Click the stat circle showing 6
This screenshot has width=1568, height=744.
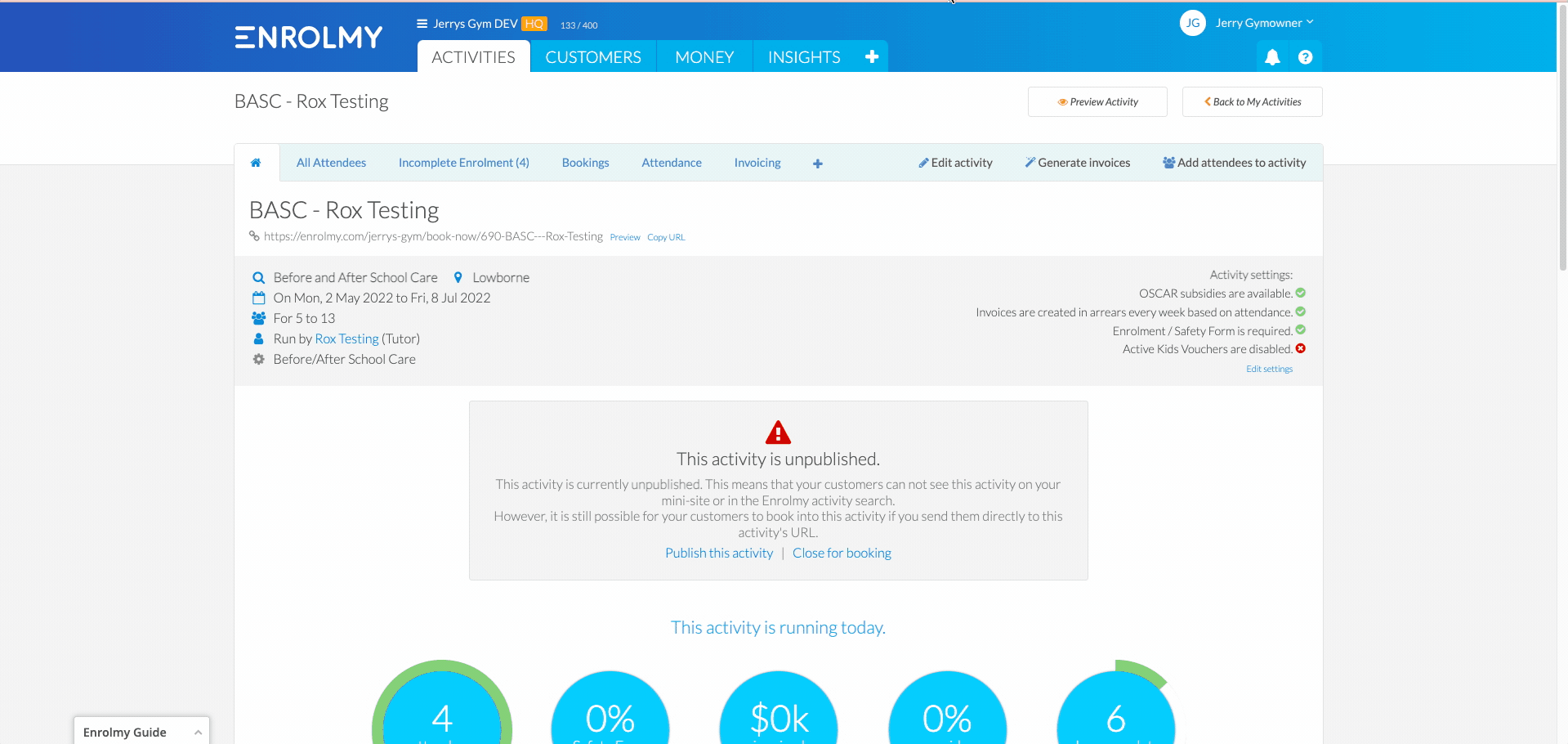1116,708
